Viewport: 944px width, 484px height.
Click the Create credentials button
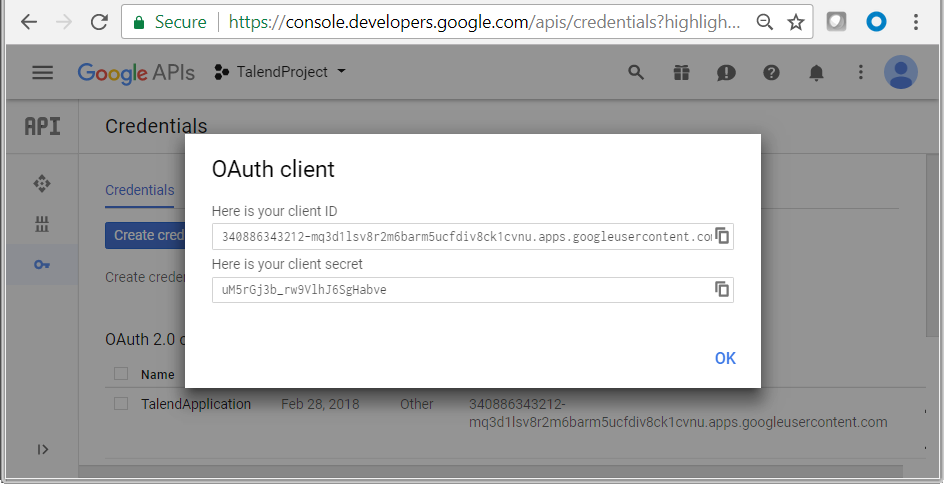pyautogui.click(x=146, y=235)
